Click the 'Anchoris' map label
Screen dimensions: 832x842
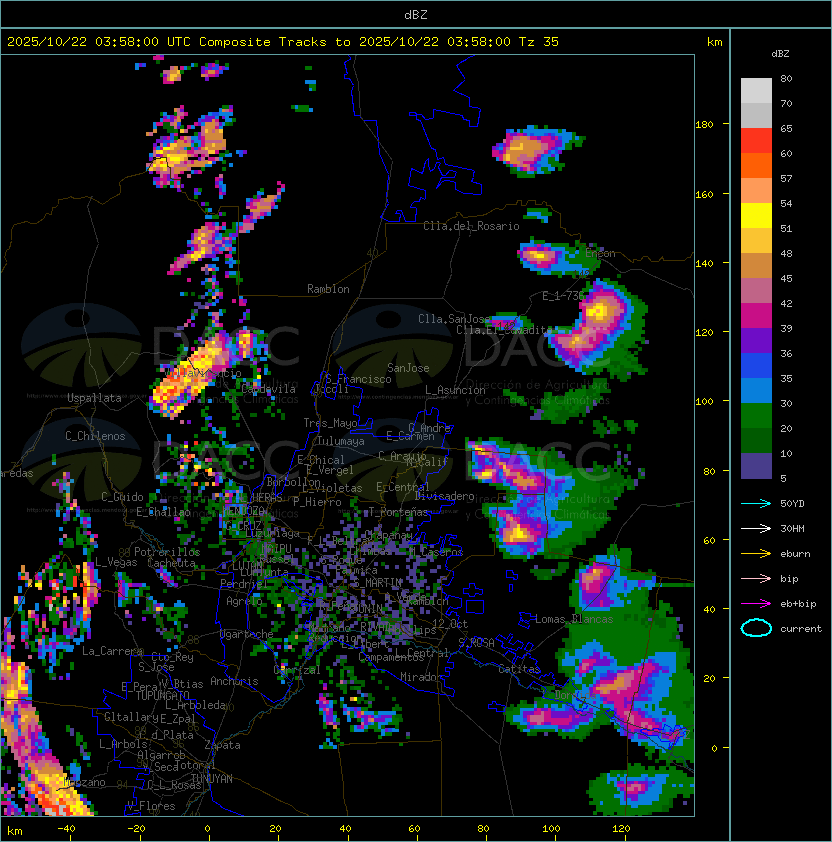pyautogui.click(x=234, y=681)
